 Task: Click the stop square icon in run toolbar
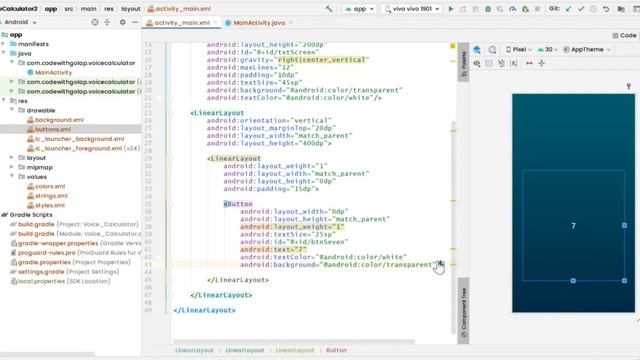tap(537, 9)
